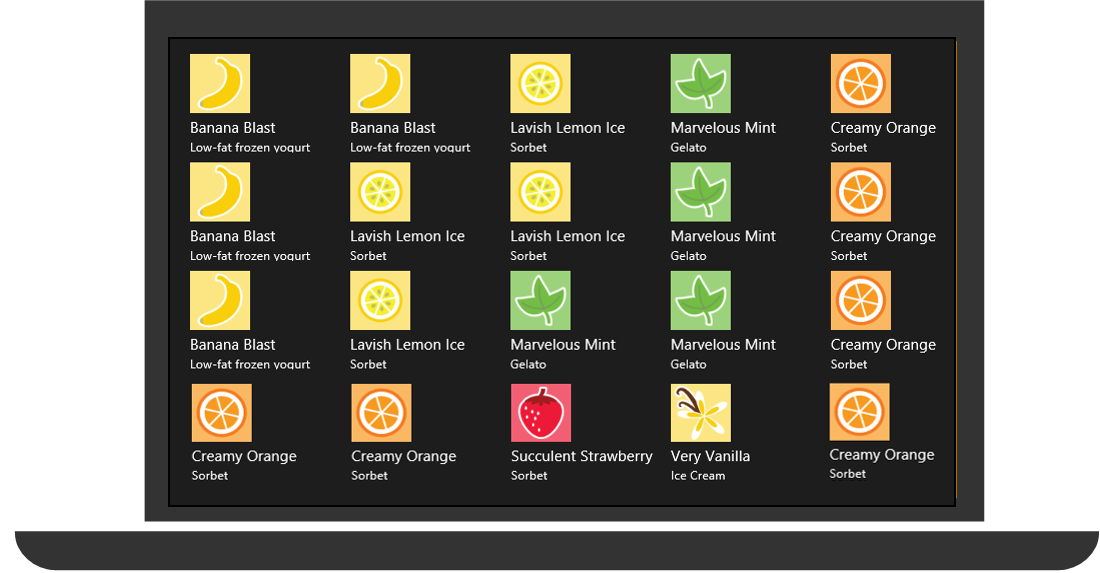The image size is (1100, 573).
Task: Choose the Marvelous Mint icon directly above Very Vanilla
Action: point(700,300)
